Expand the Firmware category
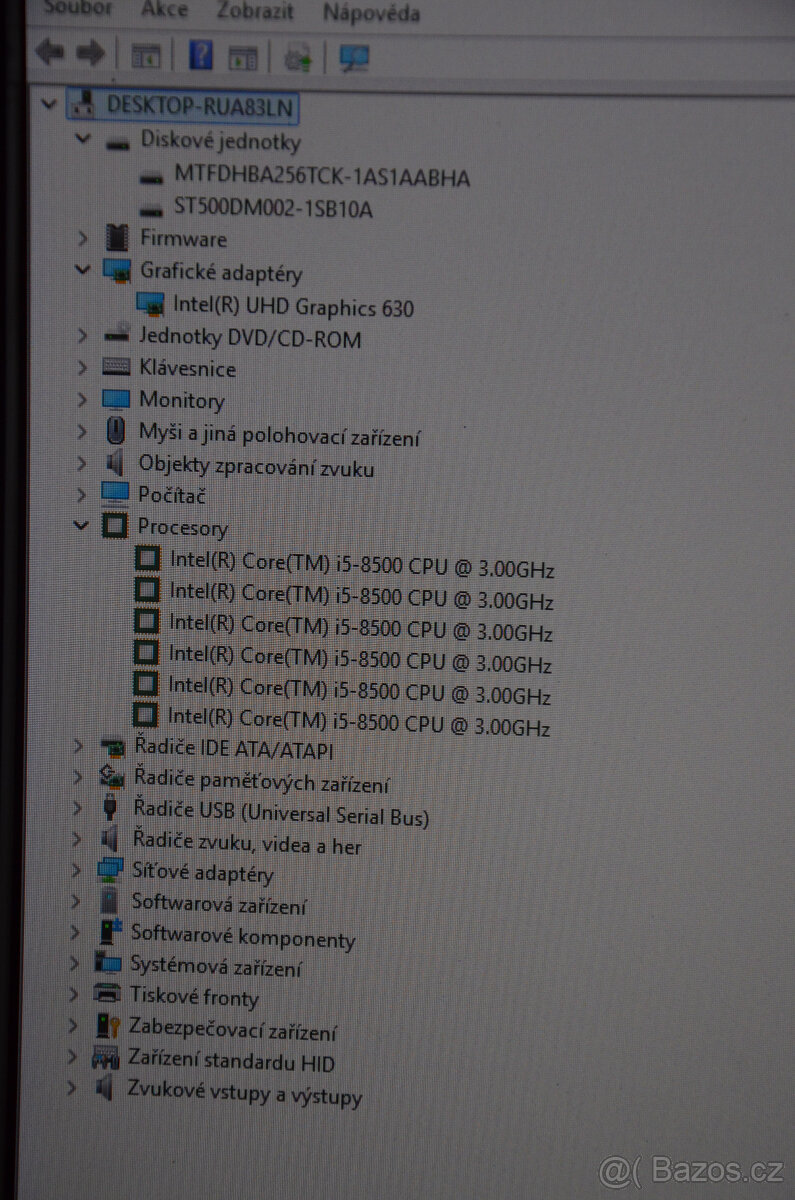Viewport: 795px width, 1200px height. pos(83,238)
